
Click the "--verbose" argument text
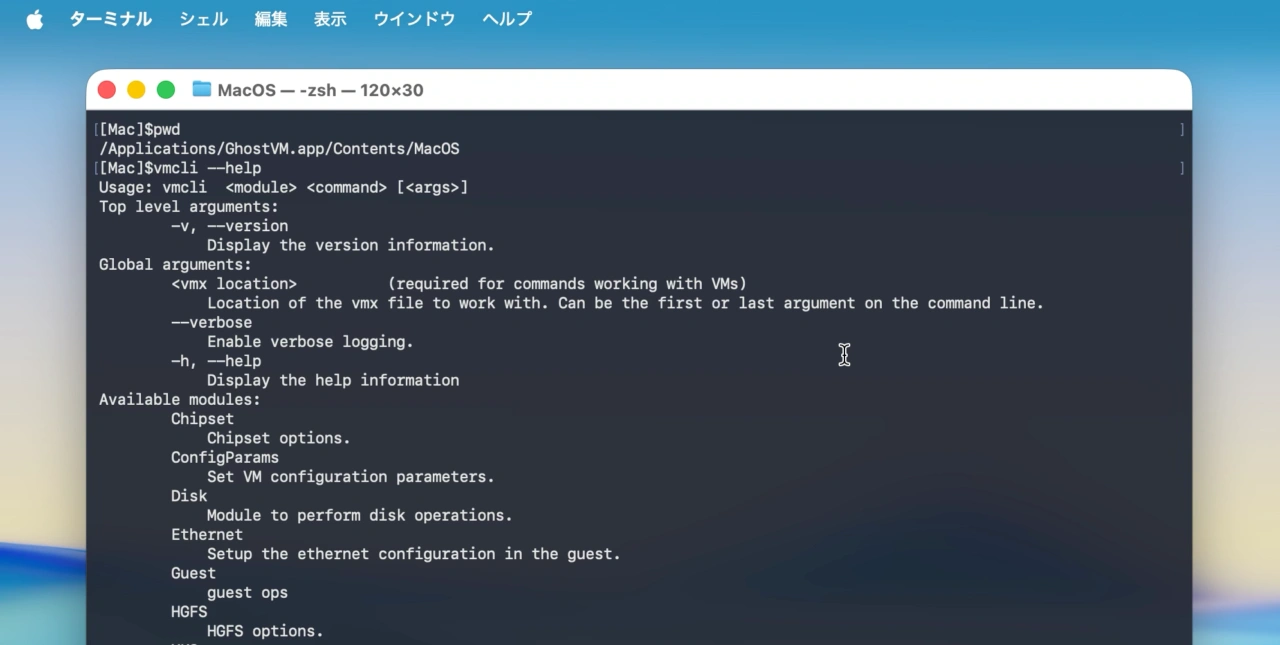(211, 323)
